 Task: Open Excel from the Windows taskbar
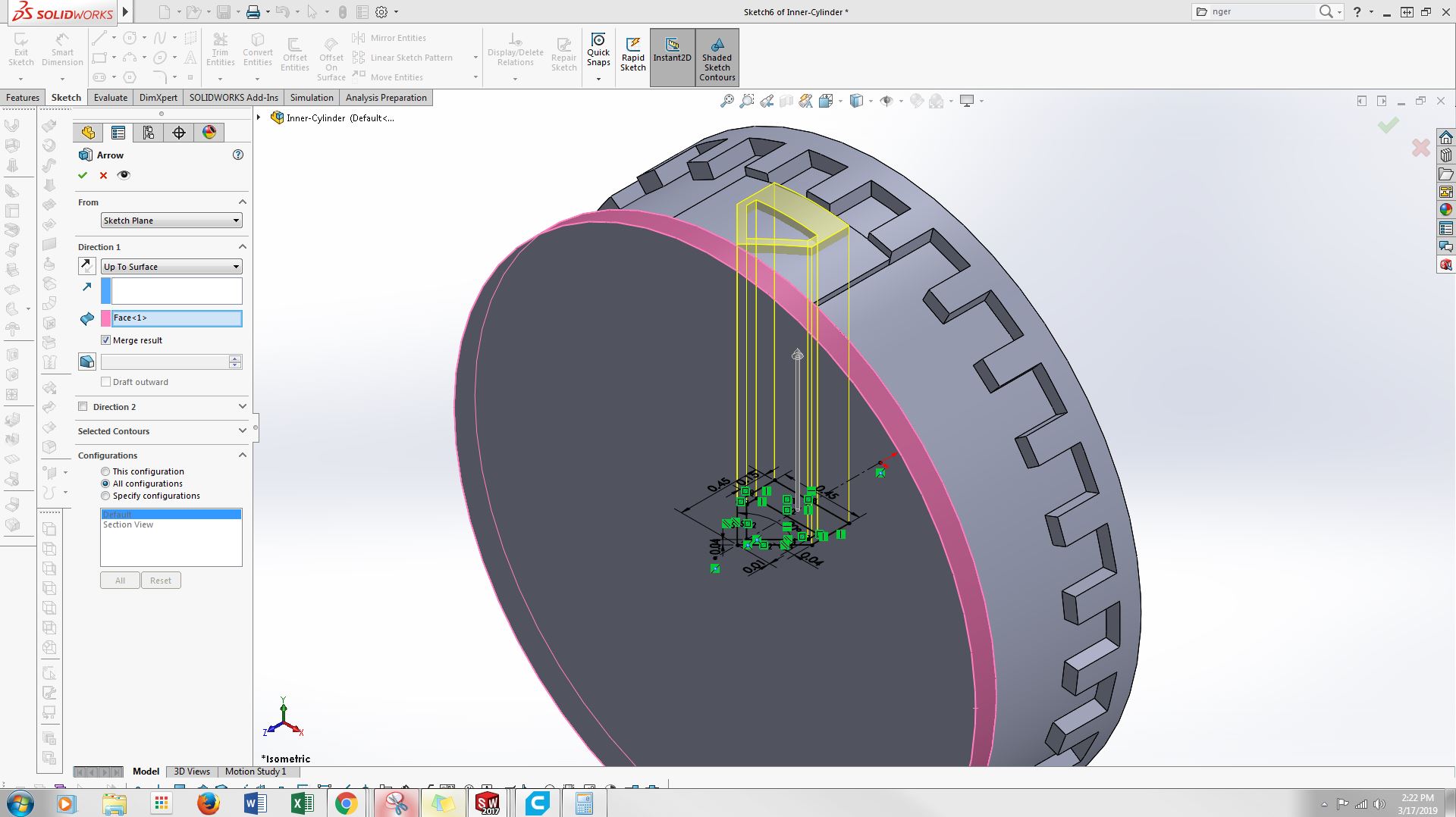click(x=302, y=803)
